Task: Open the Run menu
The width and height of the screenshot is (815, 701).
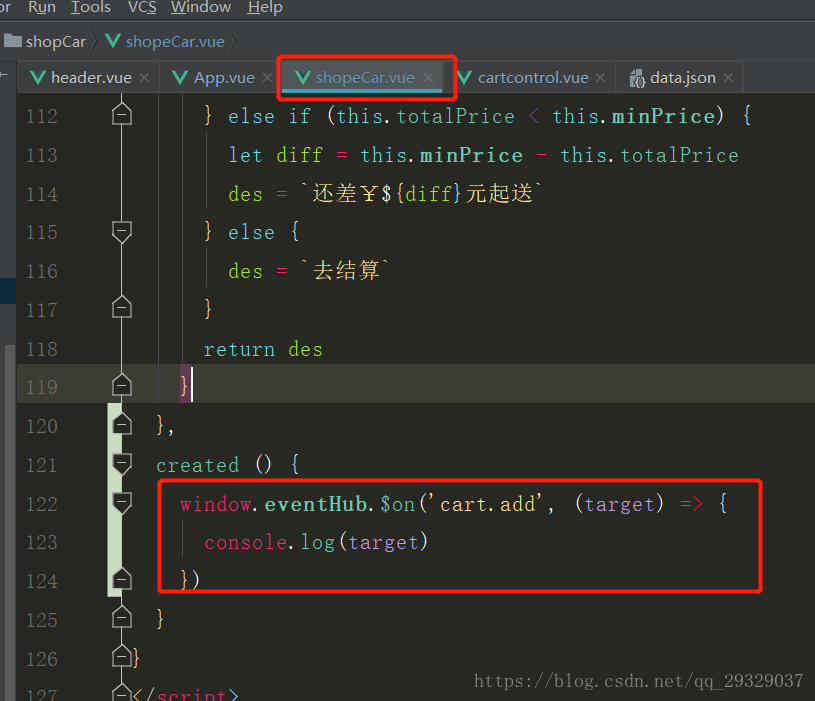Action: (42, 7)
